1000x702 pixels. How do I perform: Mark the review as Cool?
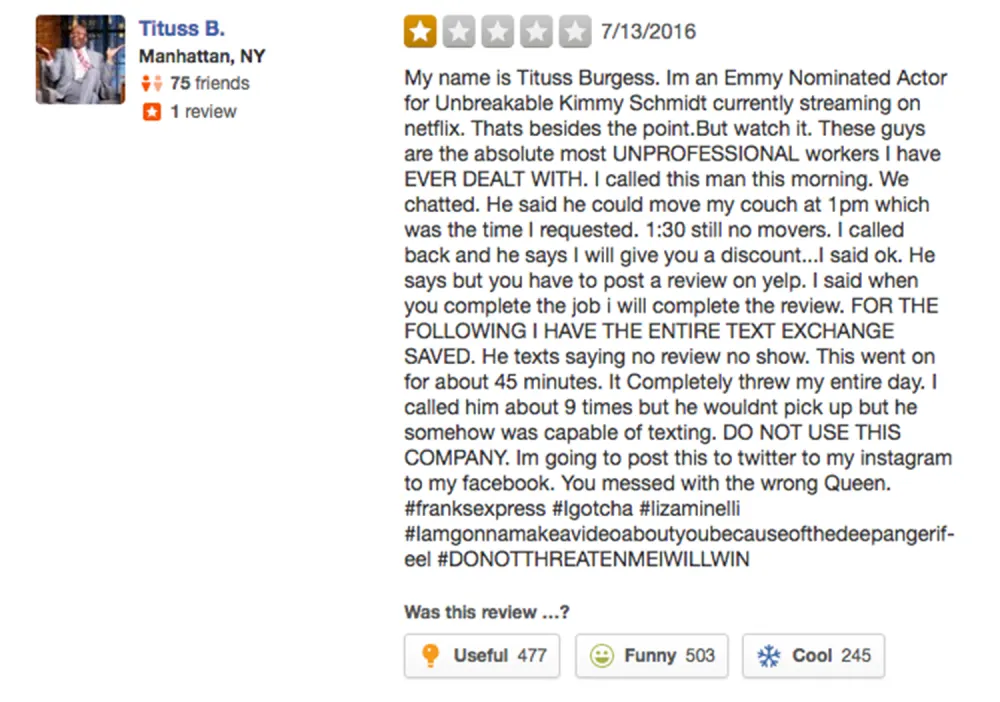(813, 656)
